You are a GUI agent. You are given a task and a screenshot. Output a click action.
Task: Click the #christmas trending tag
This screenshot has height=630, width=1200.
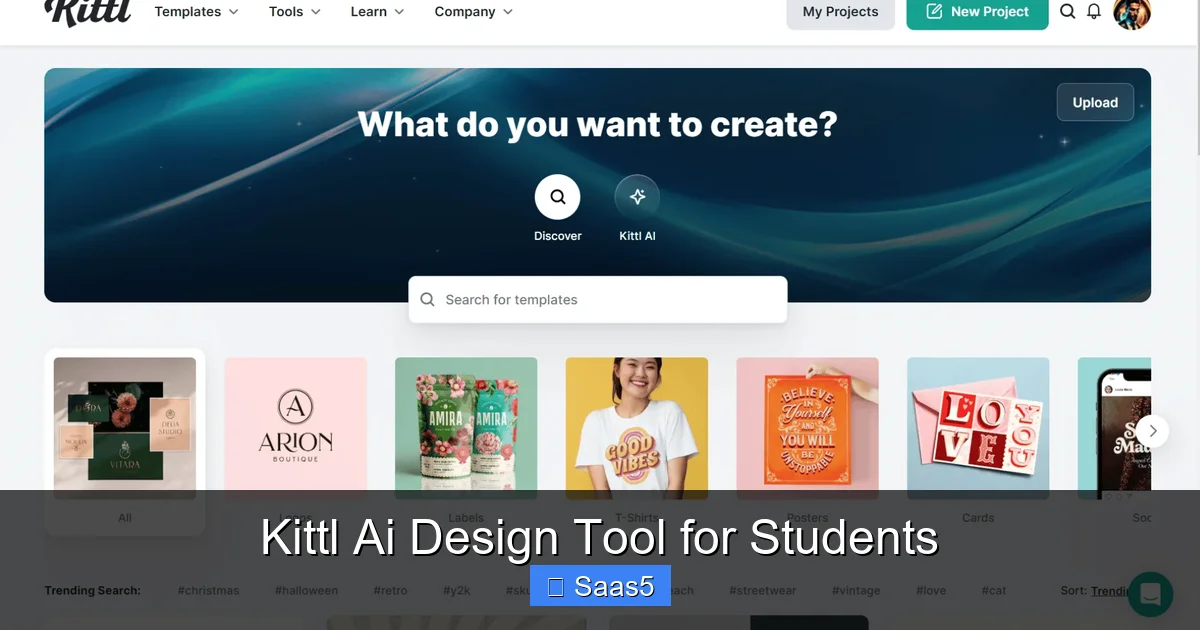pos(209,591)
